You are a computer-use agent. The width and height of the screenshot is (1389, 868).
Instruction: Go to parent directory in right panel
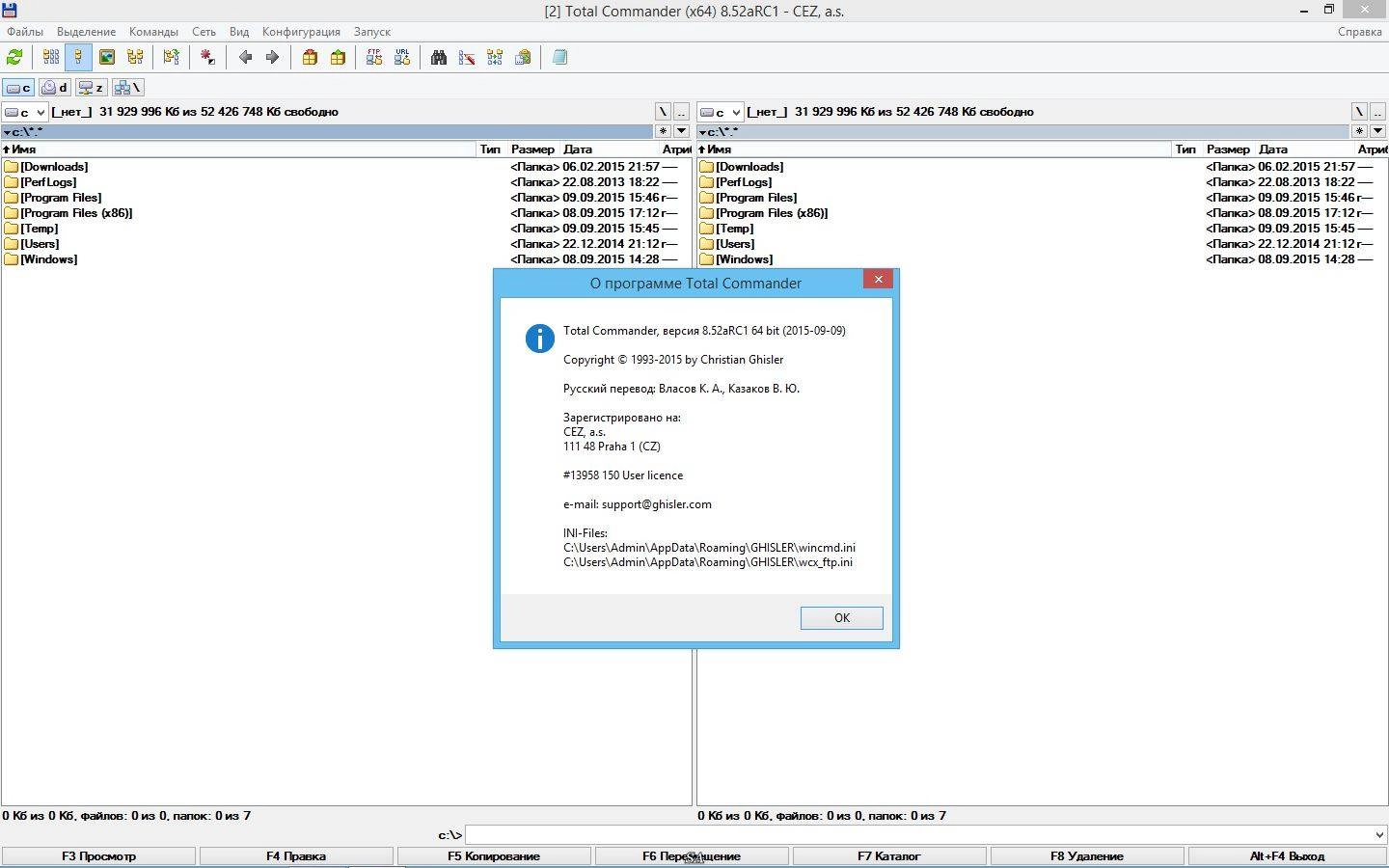[1376, 112]
